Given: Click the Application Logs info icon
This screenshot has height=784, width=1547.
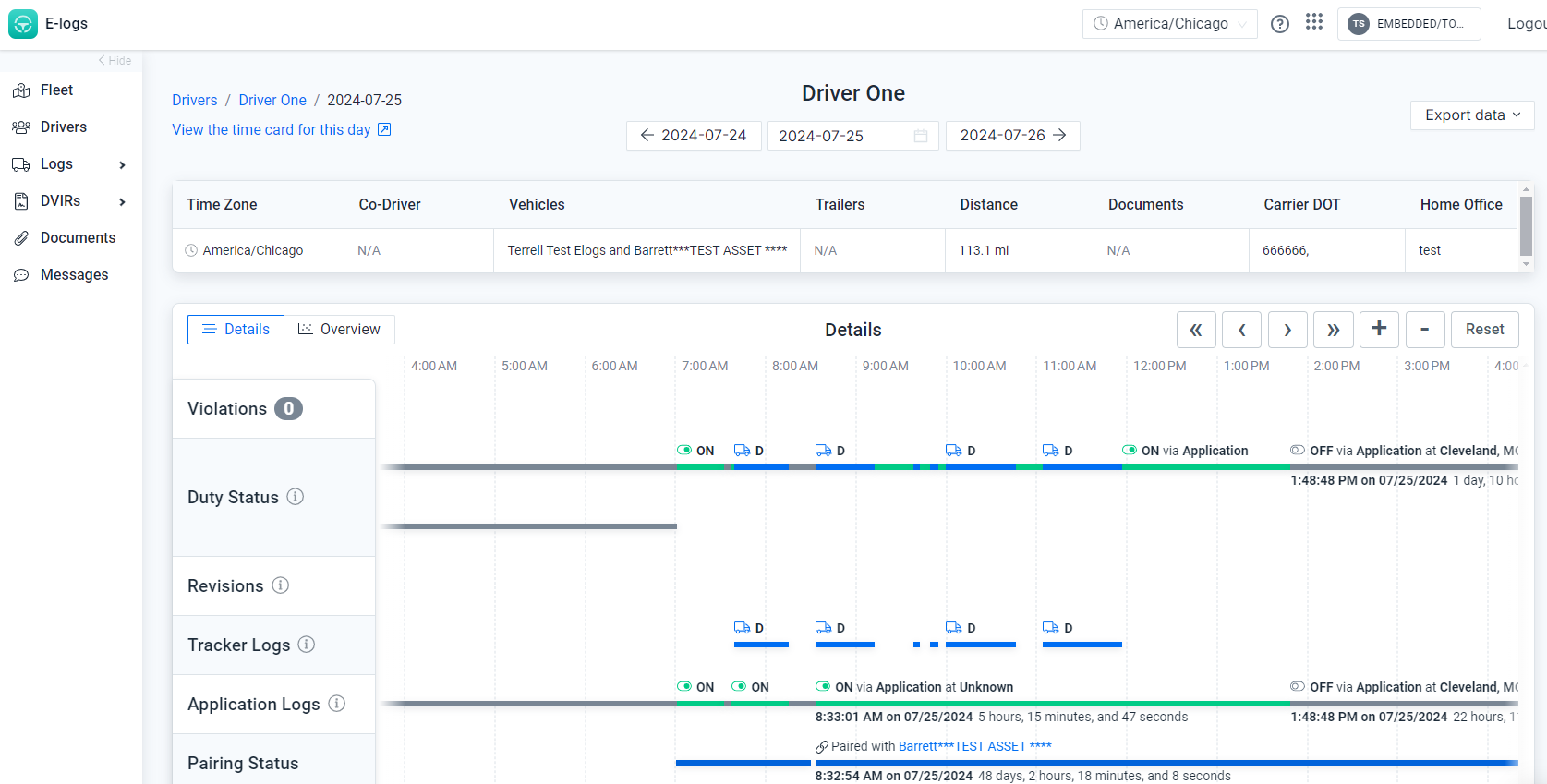Looking at the screenshot, I should [337, 704].
